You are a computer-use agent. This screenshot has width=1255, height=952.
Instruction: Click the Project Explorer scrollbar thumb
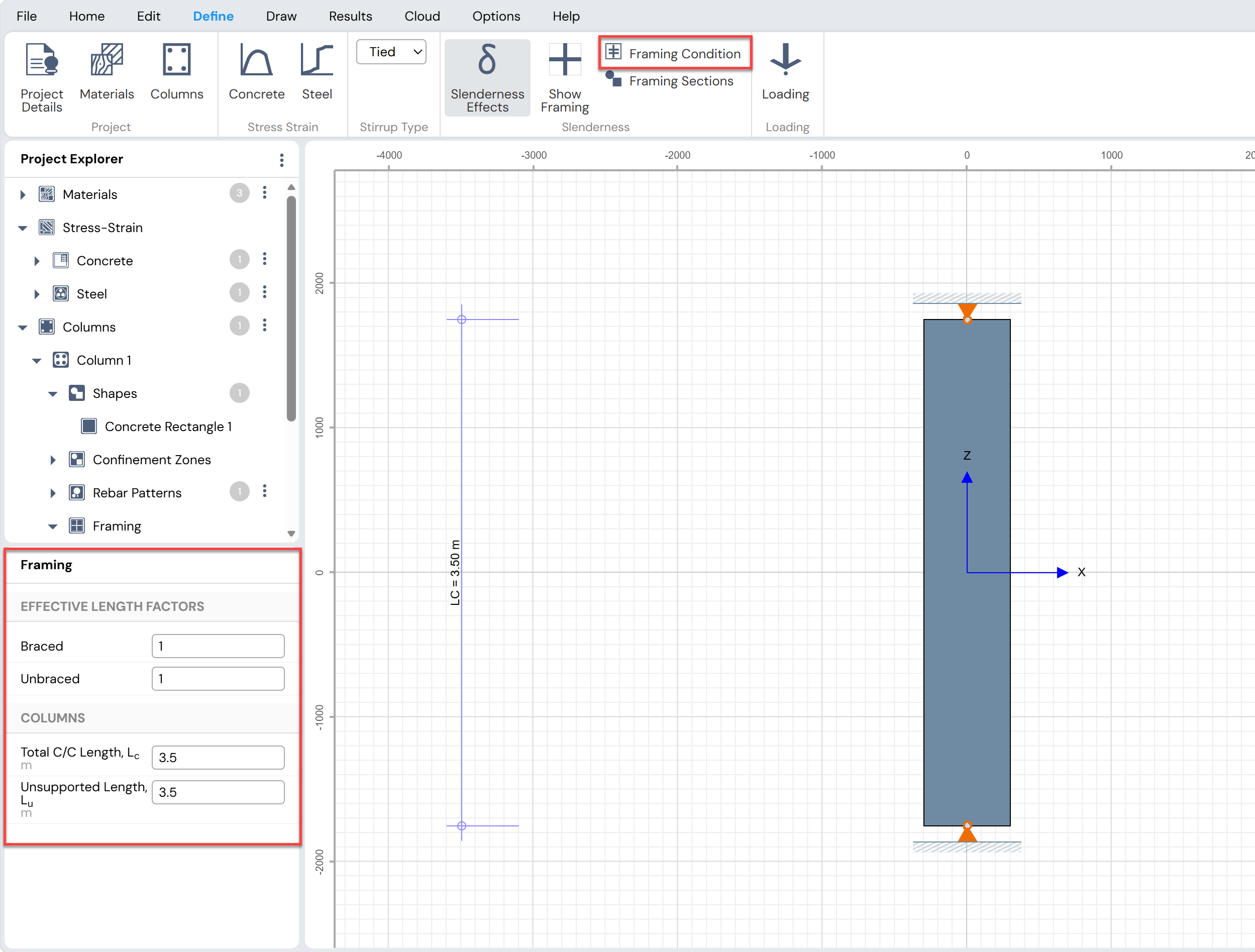pyautogui.click(x=291, y=309)
